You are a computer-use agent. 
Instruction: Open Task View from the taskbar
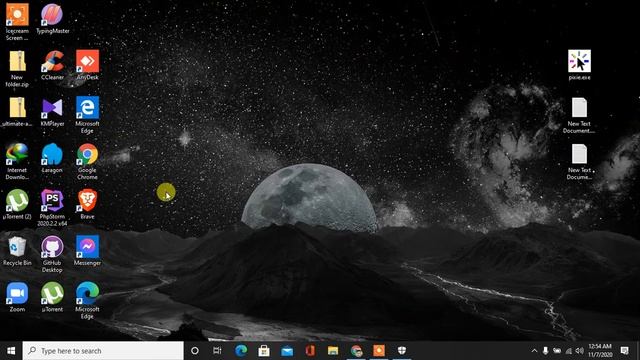pos(217,351)
